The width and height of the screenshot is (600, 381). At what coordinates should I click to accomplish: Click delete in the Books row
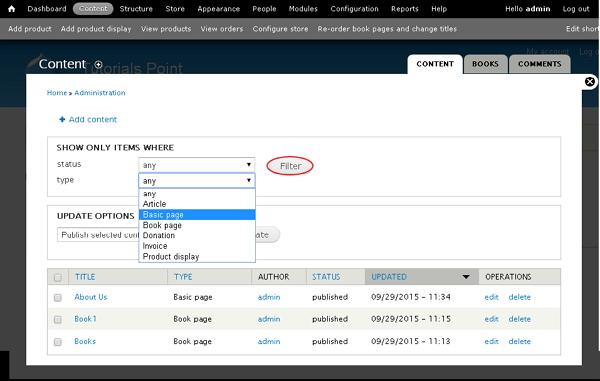coord(519,341)
